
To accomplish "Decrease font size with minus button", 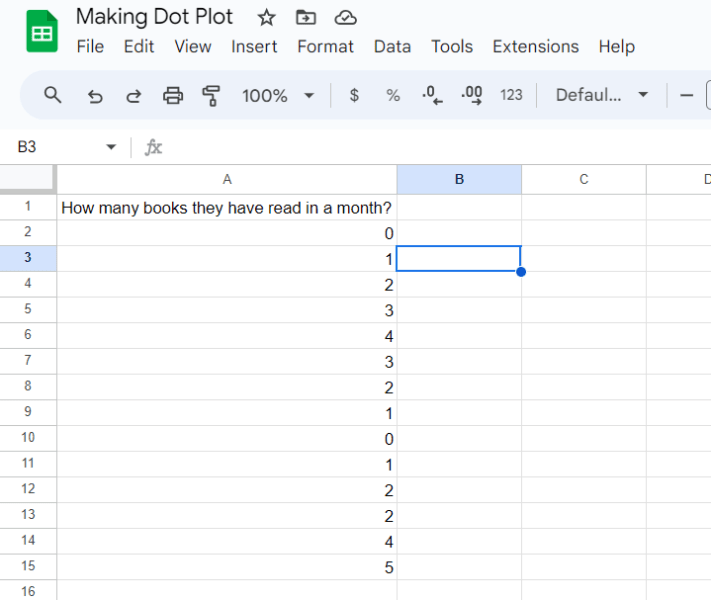I will coord(686,95).
